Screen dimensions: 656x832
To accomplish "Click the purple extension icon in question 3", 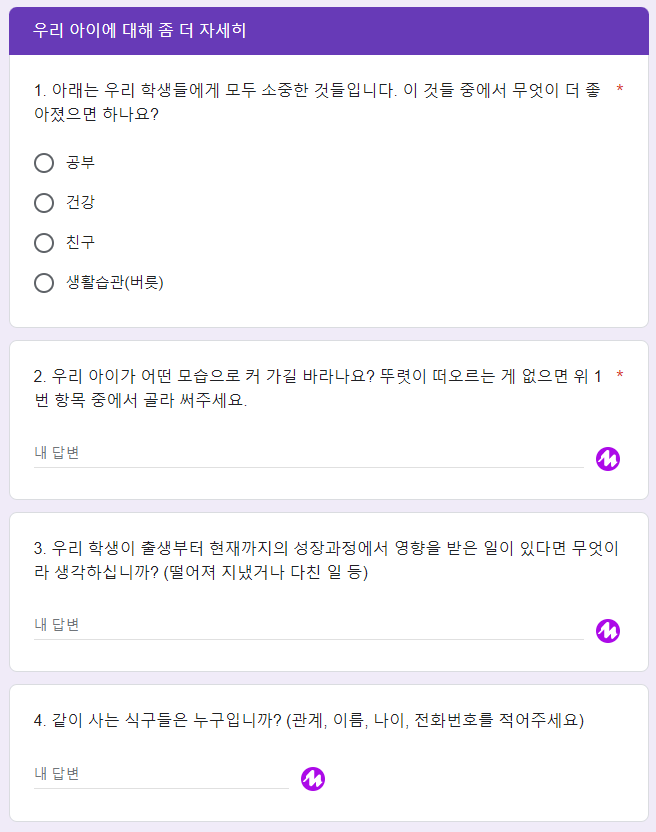I will pyautogui.click(x=608, y=631).
